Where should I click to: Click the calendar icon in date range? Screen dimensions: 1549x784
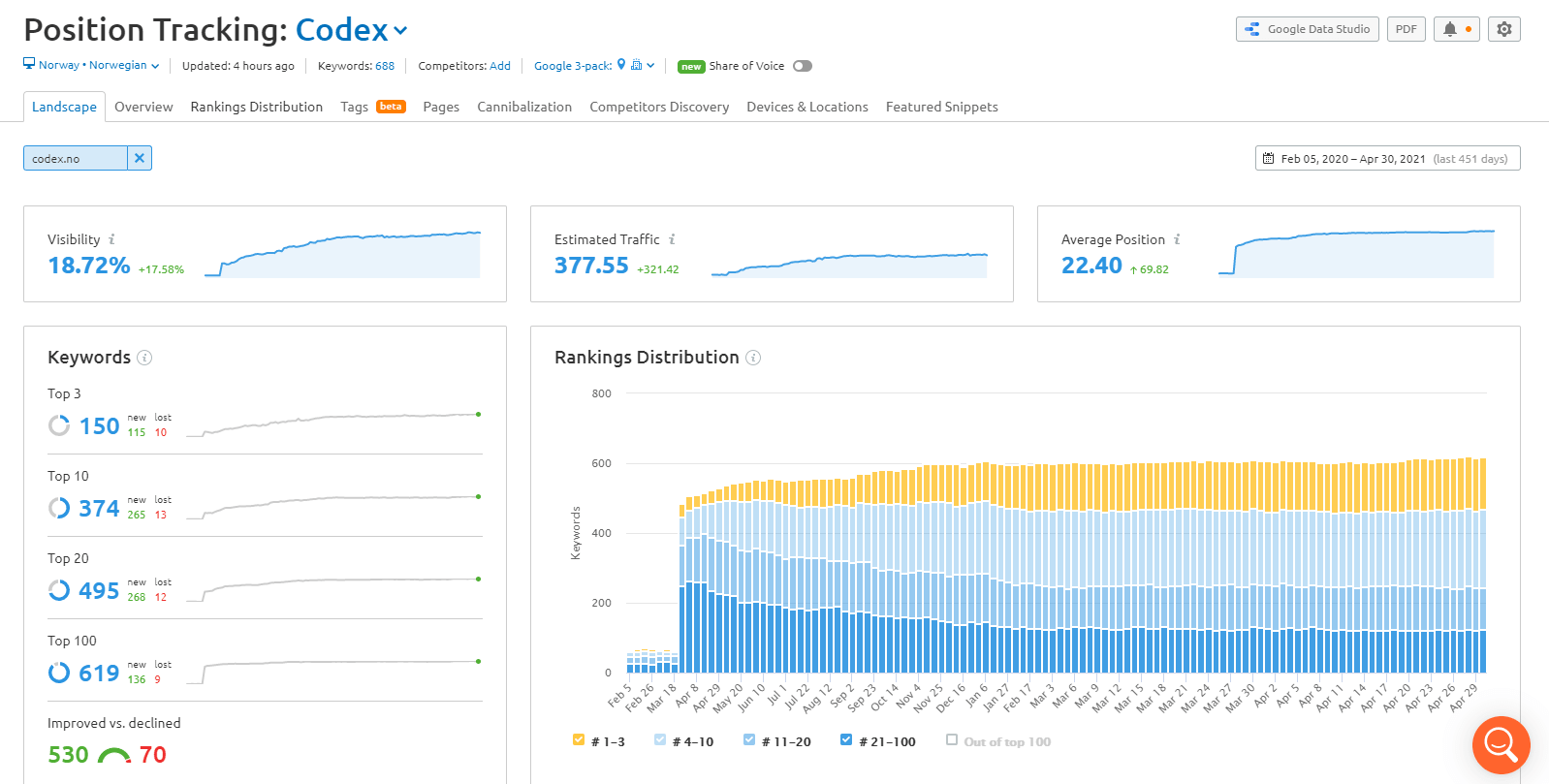click(x=1268, y=158)
